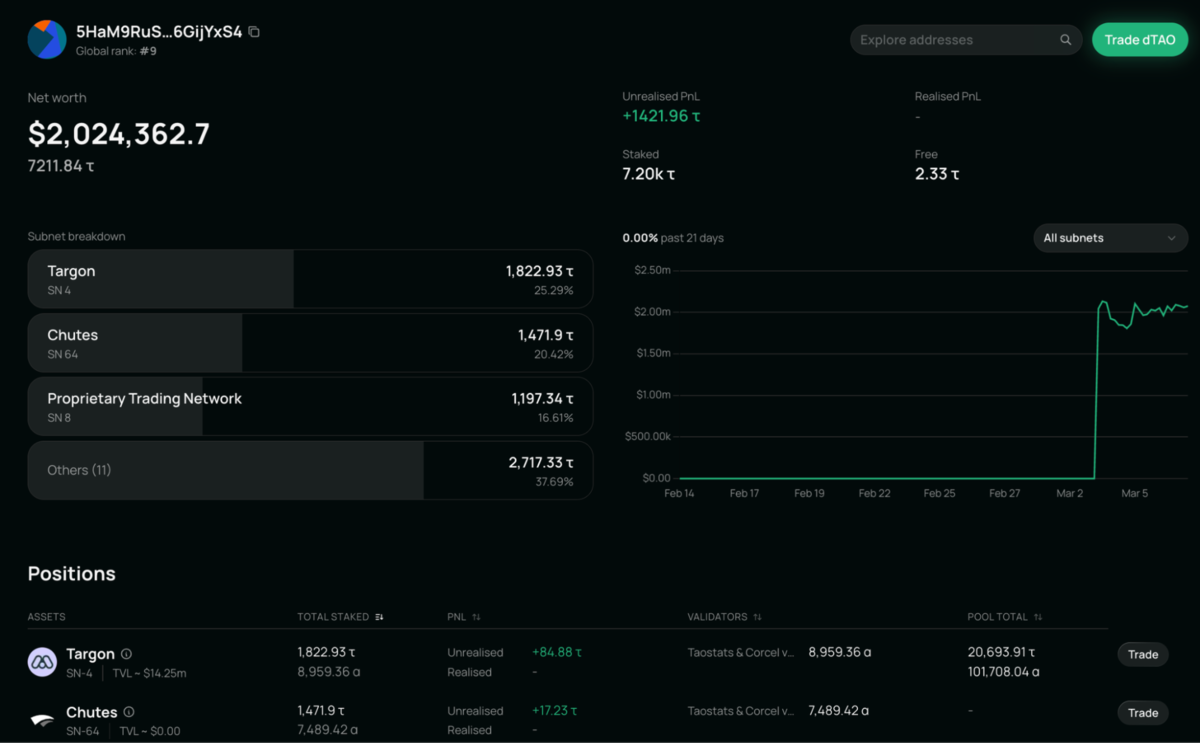
Task: Open the All subnets dropdown
Action: click(1110, 238)
